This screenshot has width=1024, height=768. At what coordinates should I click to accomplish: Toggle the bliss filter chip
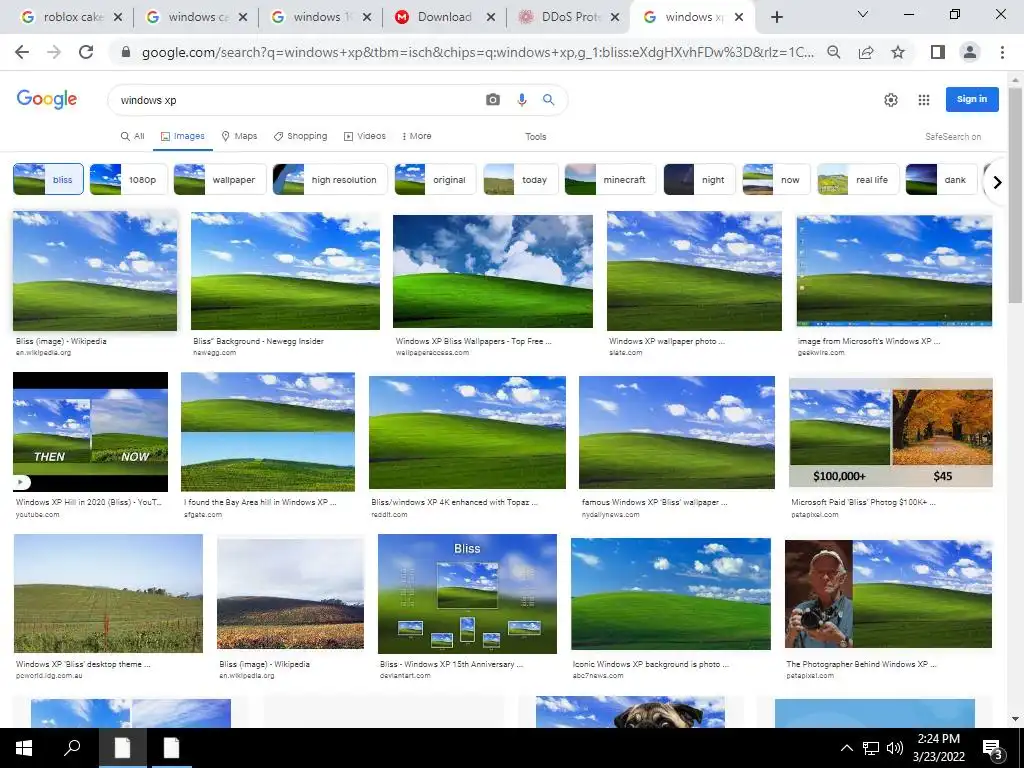pos(48,180)
